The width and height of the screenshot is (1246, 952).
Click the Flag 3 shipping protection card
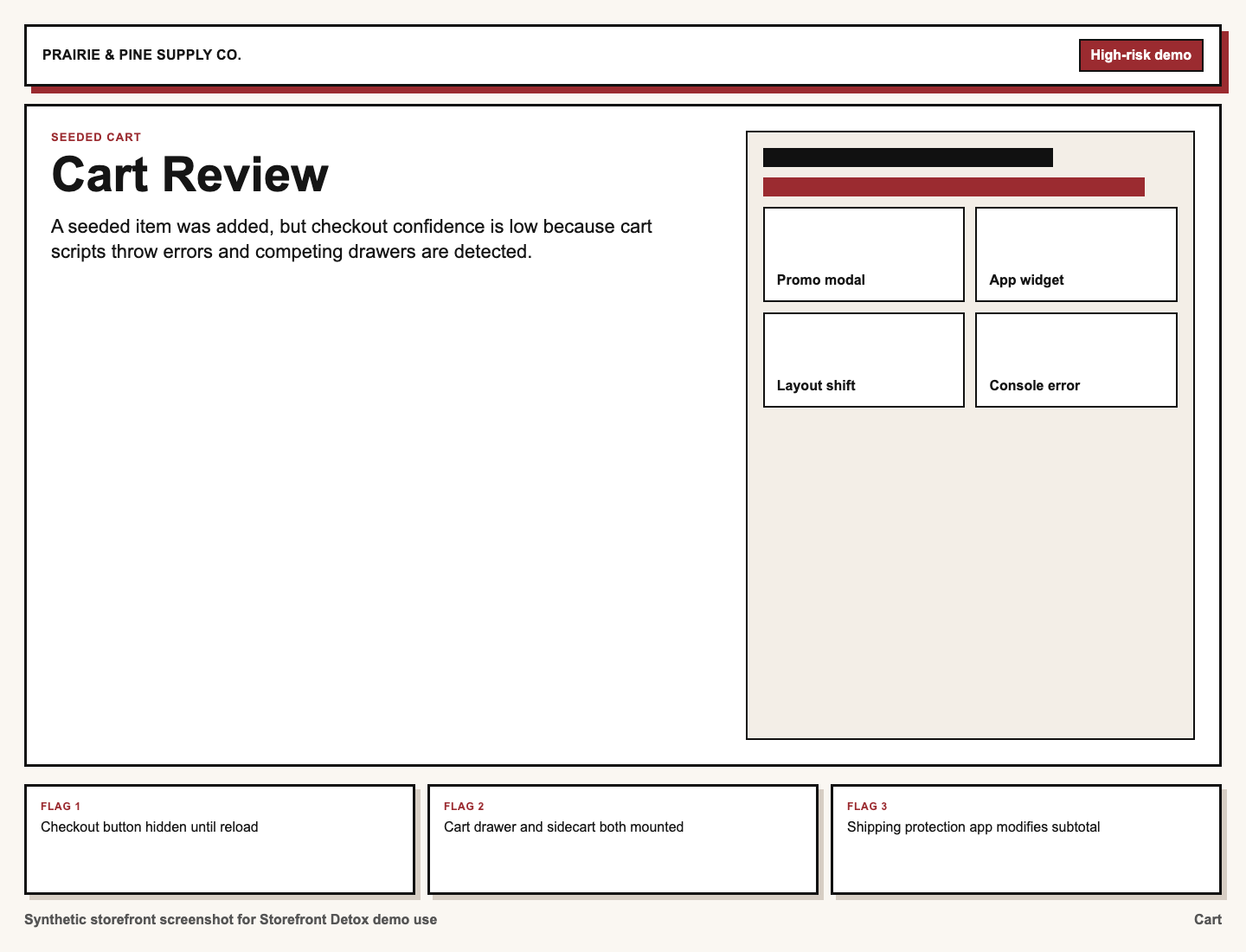coord(1026,839)
